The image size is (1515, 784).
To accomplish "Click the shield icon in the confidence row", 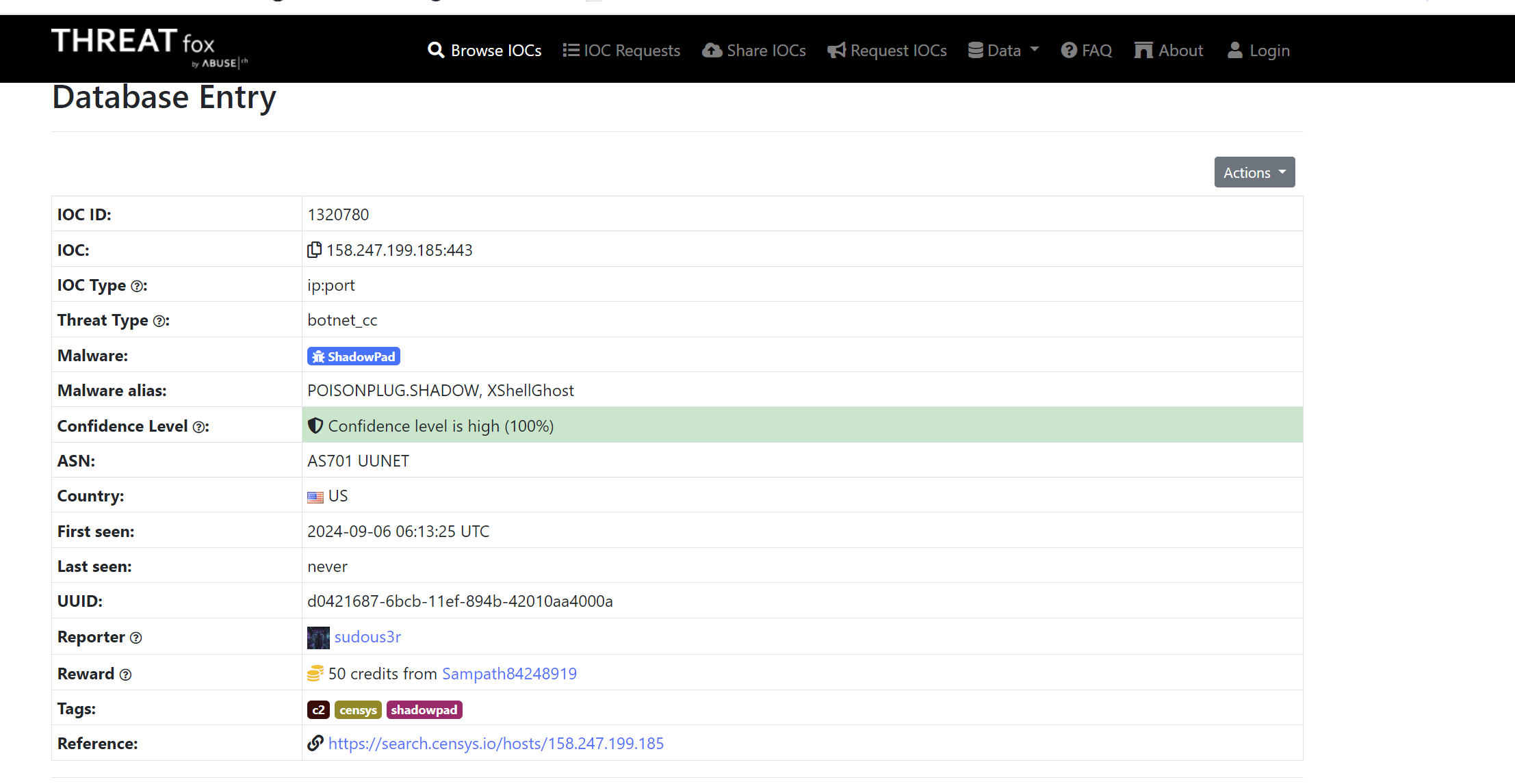I will pyautogui.click(x=315, y=426).
